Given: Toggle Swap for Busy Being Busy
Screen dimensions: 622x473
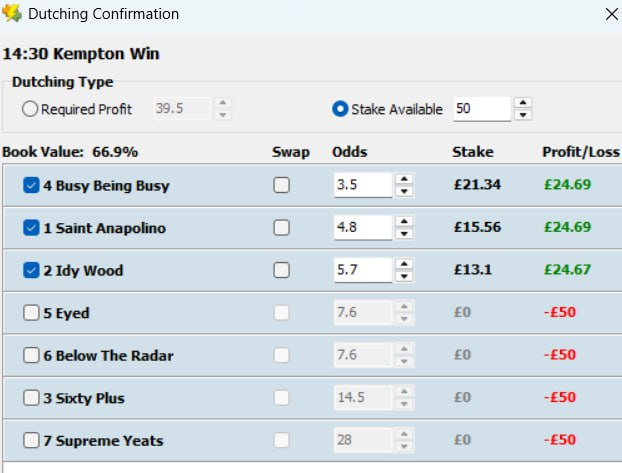Looking at the screenshot, I should [282, 185].
